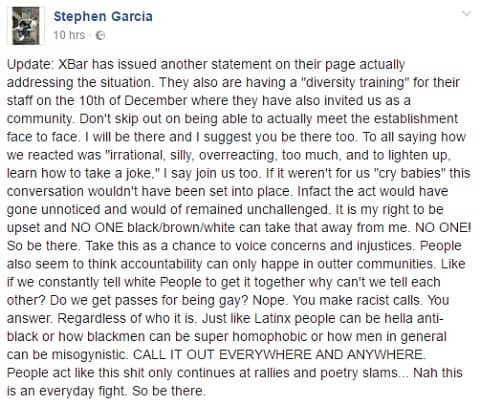Click the word "misogynistic" in the post

click(89, 355)
